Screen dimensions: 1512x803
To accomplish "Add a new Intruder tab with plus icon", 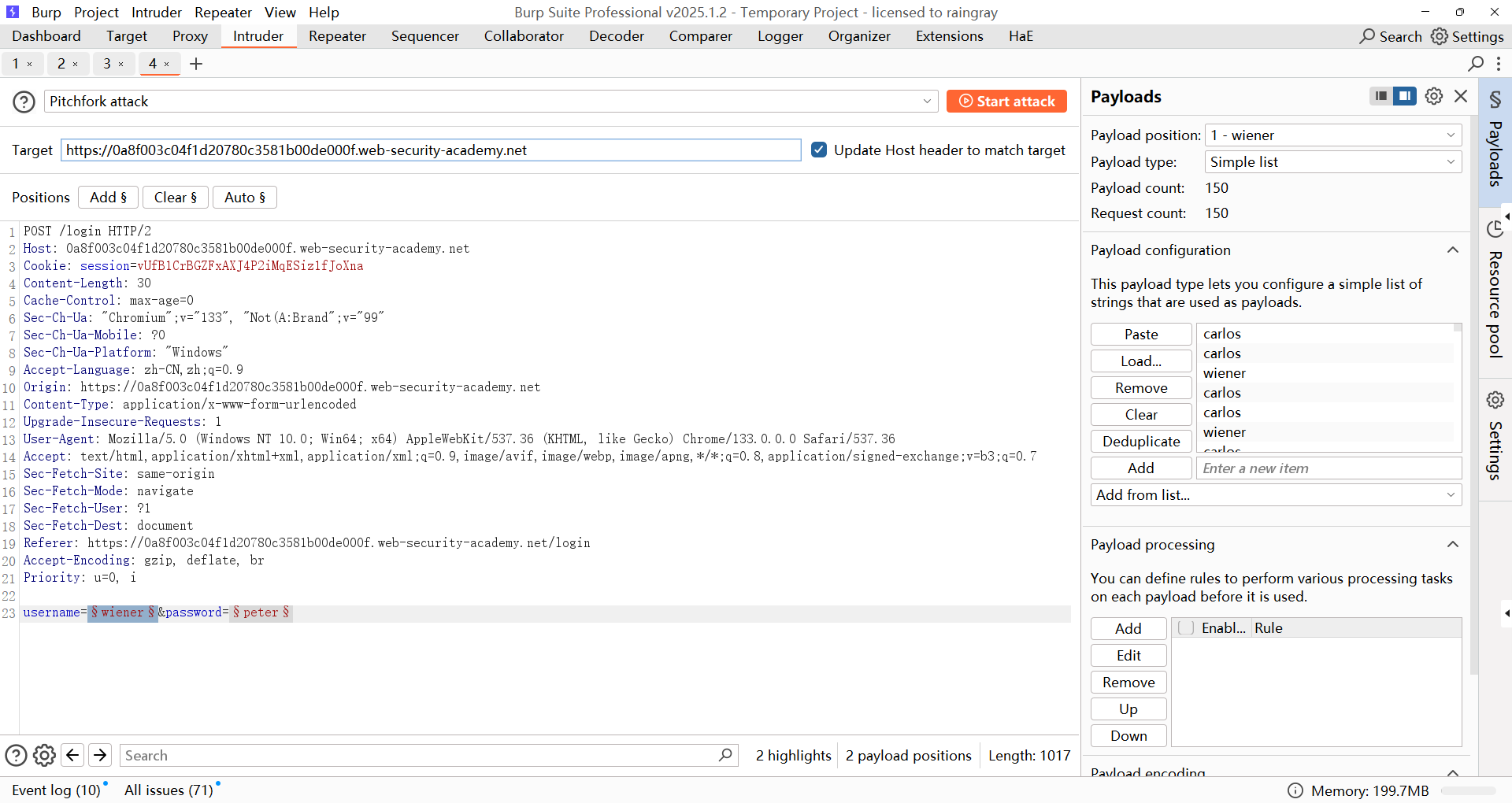I will [x=196, y=64].
